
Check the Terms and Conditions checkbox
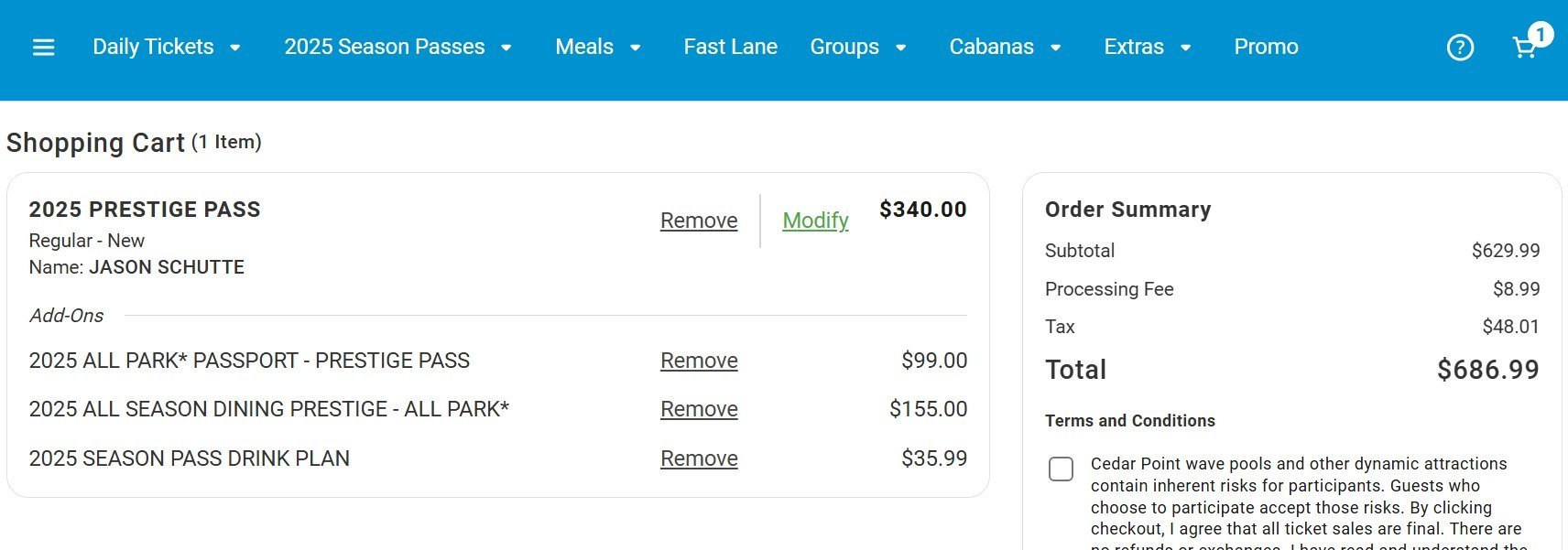coord(1061,469)
